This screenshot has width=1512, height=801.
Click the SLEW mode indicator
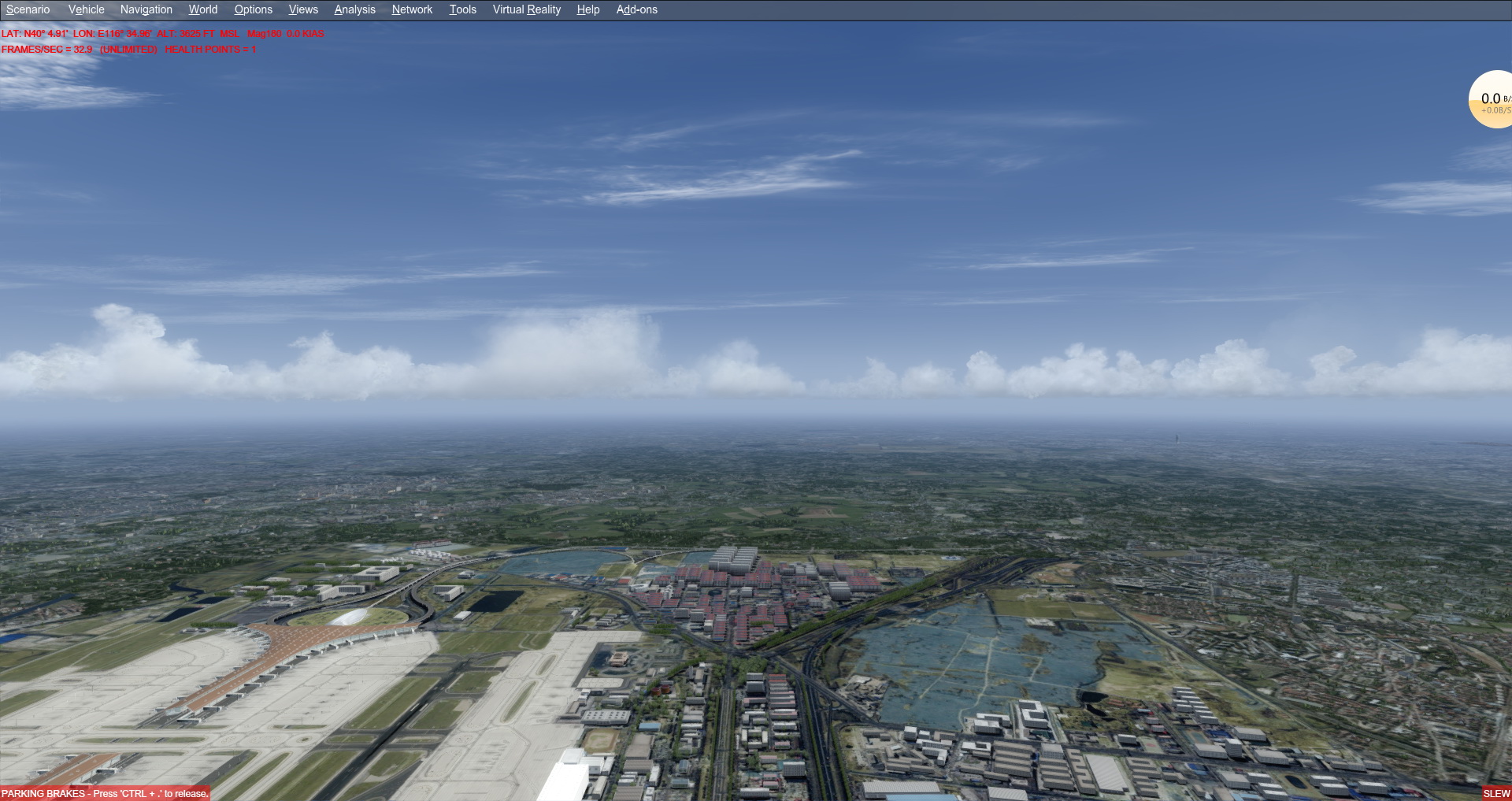[1496, 794]
